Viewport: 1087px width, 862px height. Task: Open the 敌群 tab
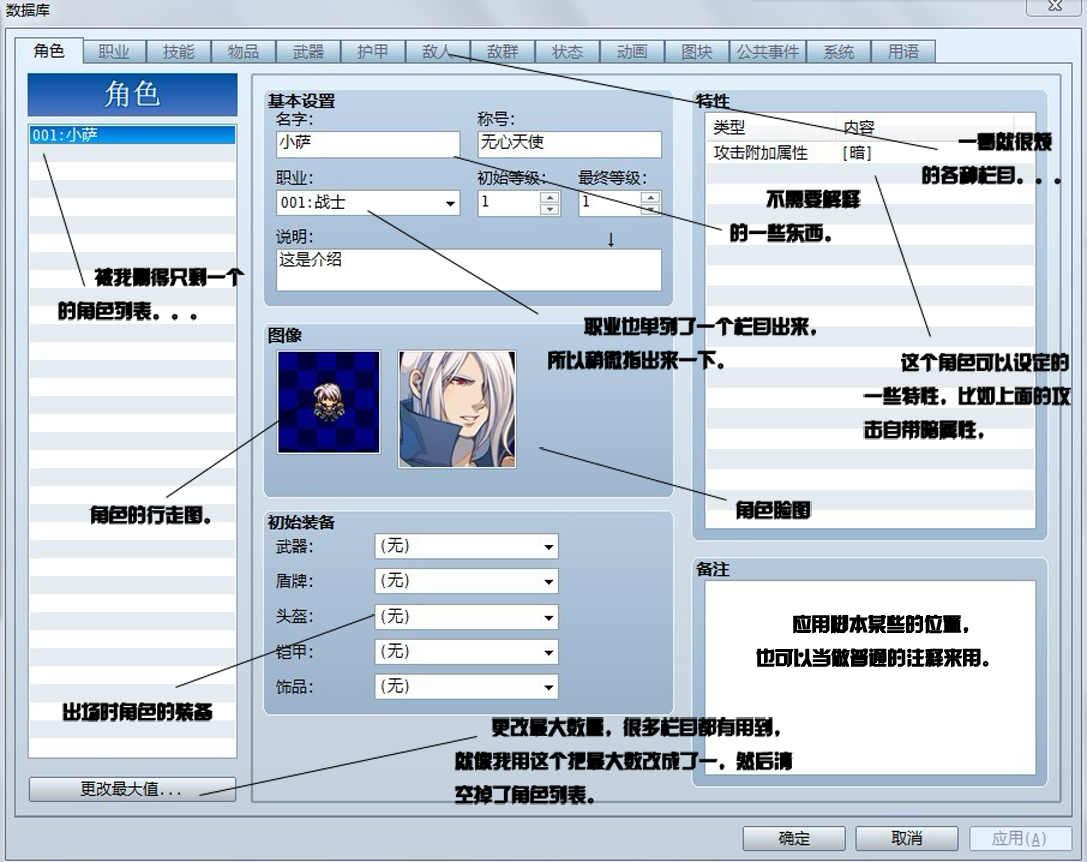click(x=503, y=52)
